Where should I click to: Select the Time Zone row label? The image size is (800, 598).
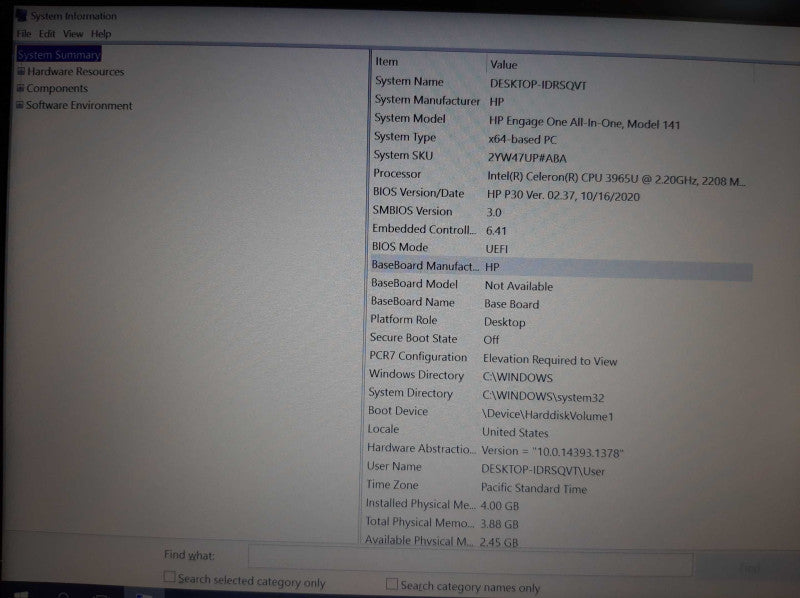(392, 485)
